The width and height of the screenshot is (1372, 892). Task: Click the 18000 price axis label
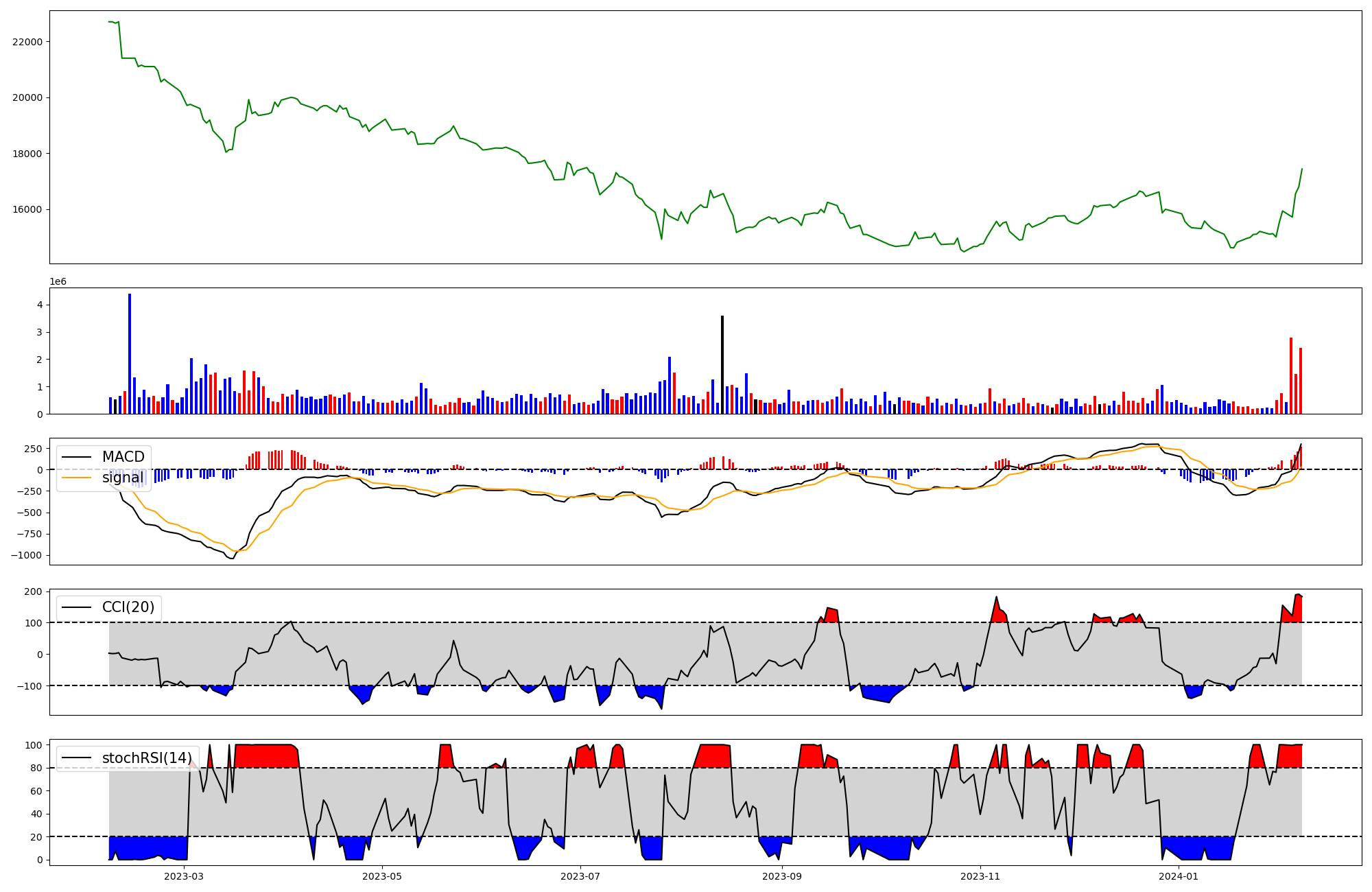coord(27,154)
